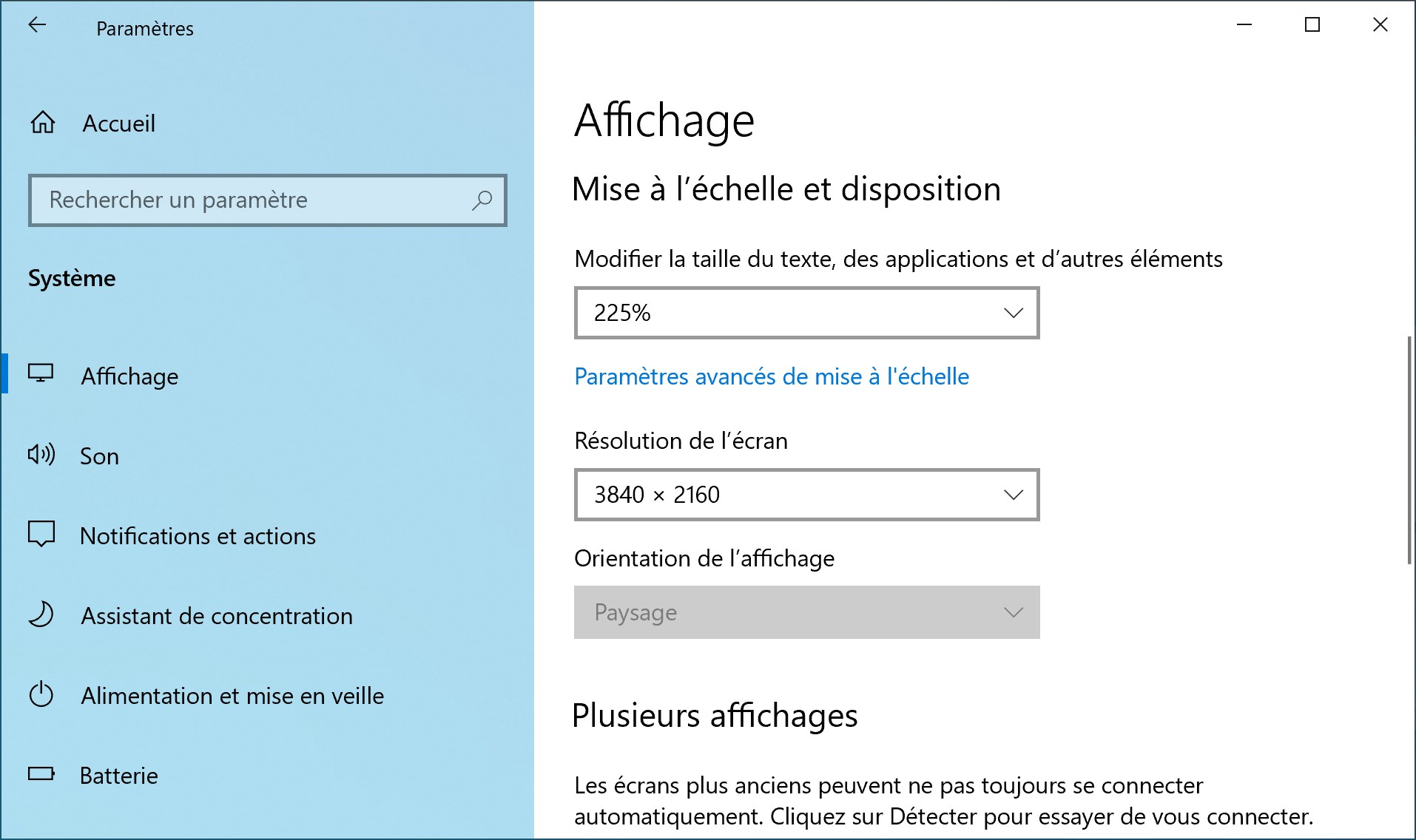1416x840 pixels.
Task: Open the Paysage orientation dropdown
Action: [x=806, y=612]
